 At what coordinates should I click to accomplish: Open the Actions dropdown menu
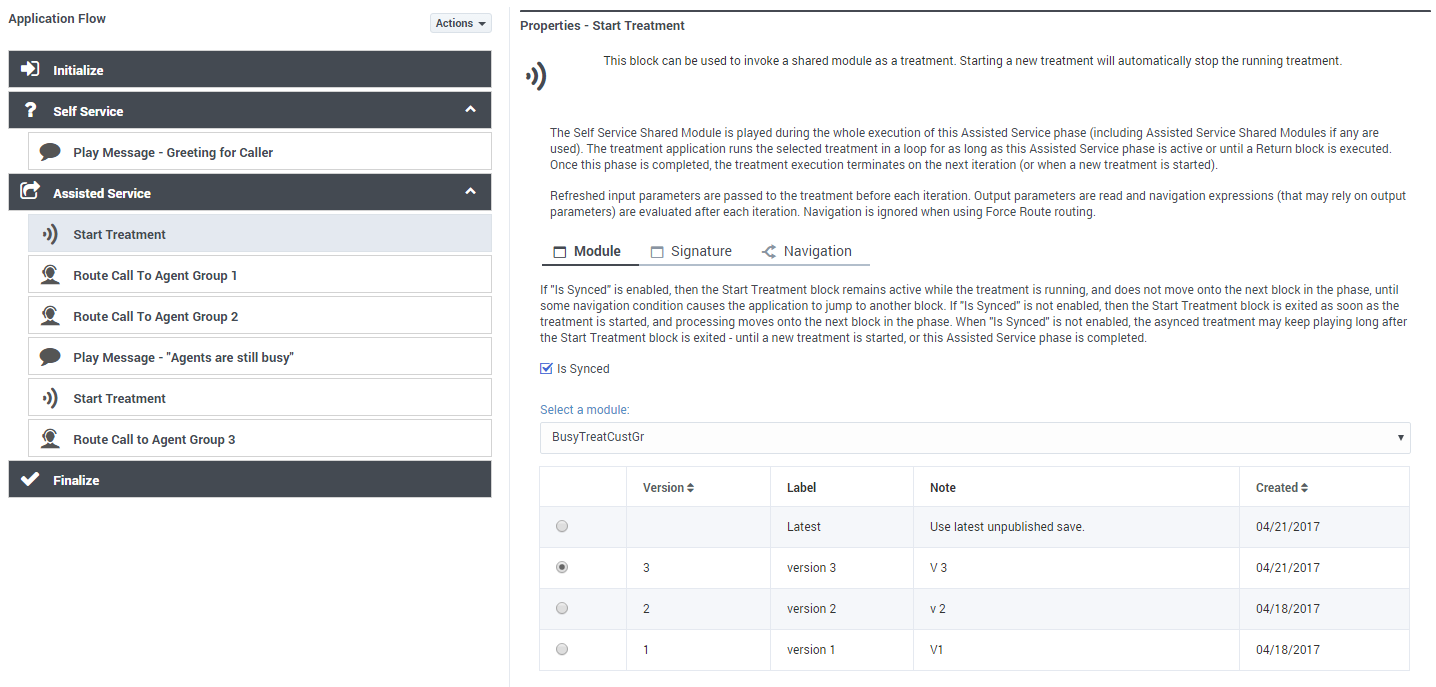tap(460, 22)
